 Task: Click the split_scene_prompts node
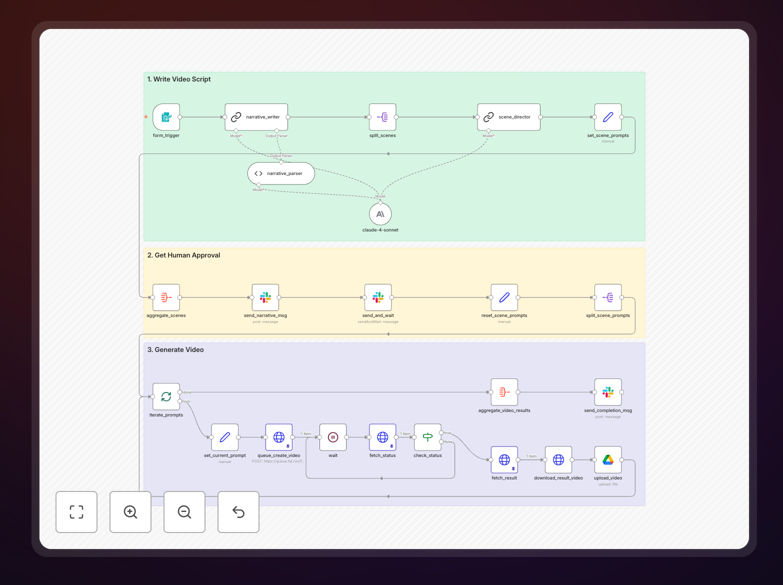[x=608, y=297]
